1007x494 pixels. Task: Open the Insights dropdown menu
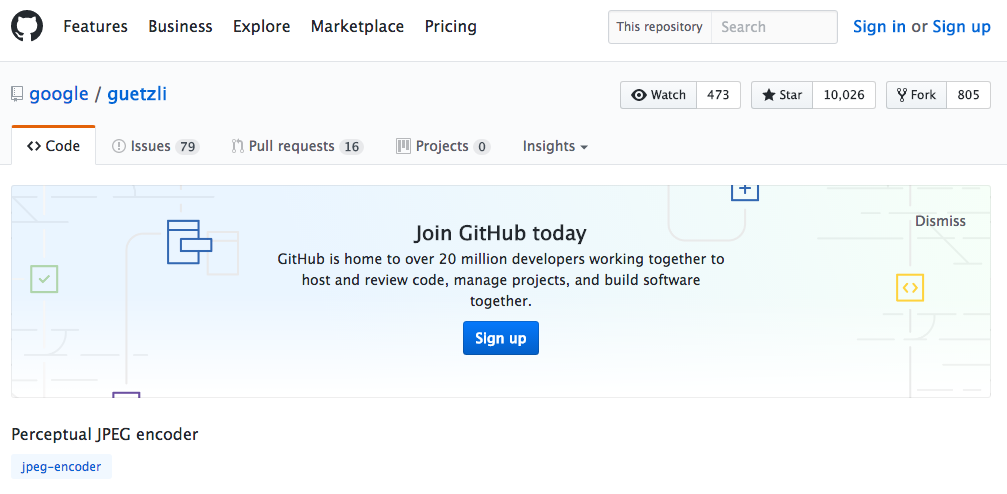click(x=555, y=146)
